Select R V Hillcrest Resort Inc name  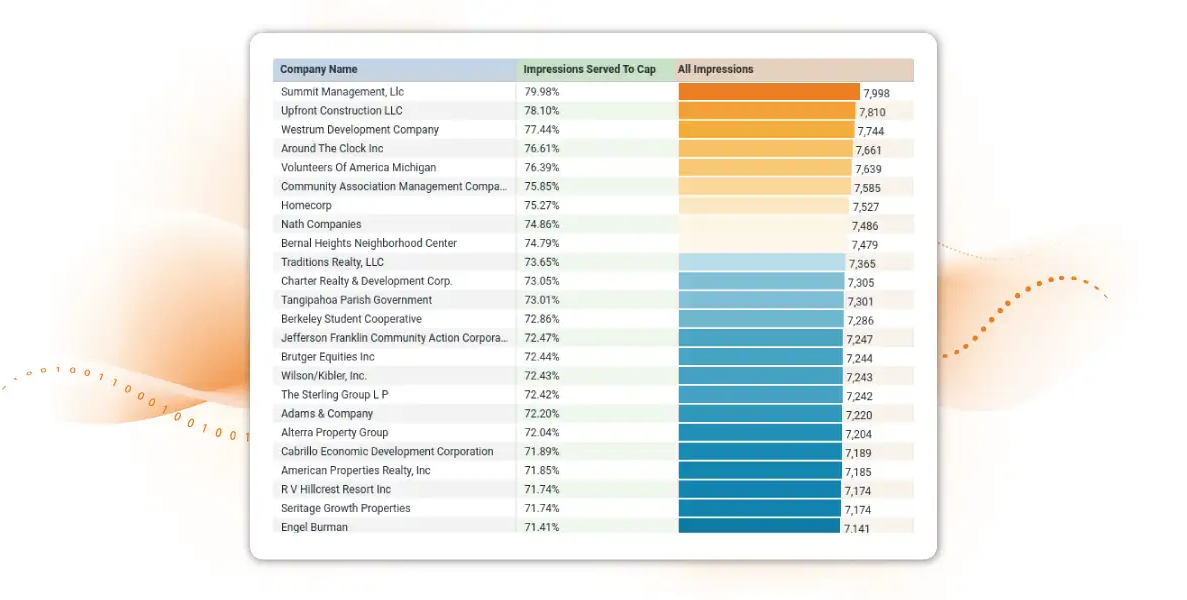tap(336, 489)
